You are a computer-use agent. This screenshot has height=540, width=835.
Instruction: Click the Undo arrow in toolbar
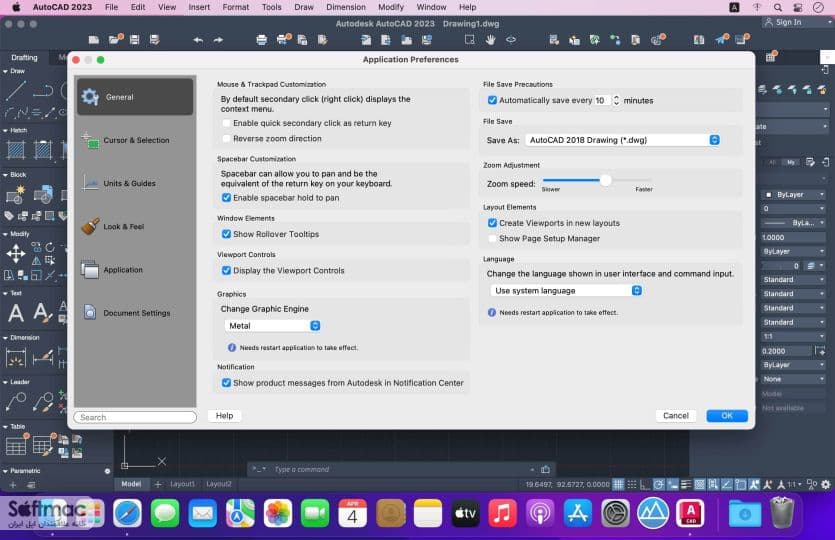tap(198, 40)
